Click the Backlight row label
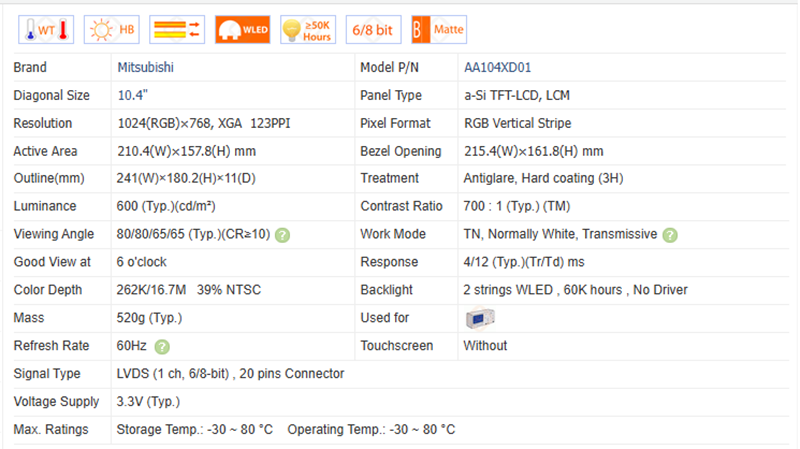 [386, 290]
